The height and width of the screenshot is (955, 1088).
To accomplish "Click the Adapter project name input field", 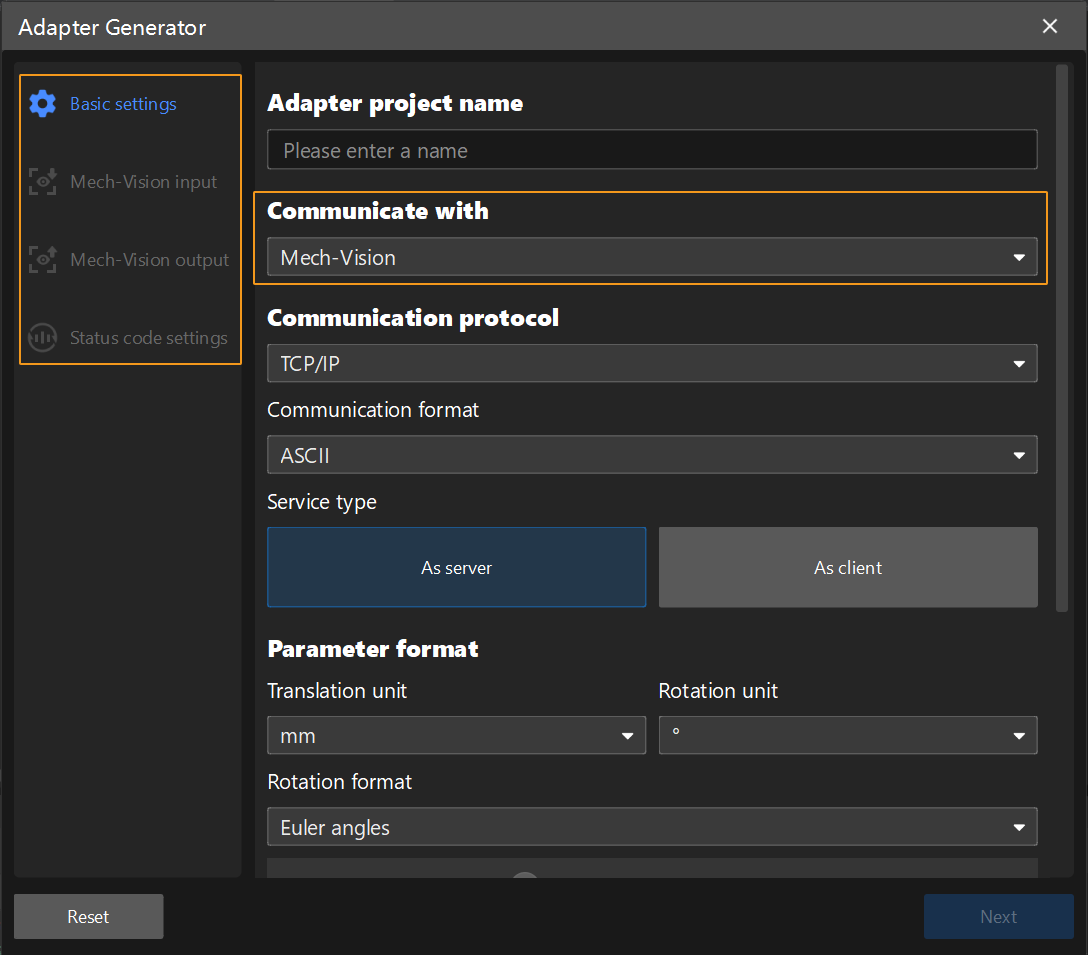I will point(652,150).
